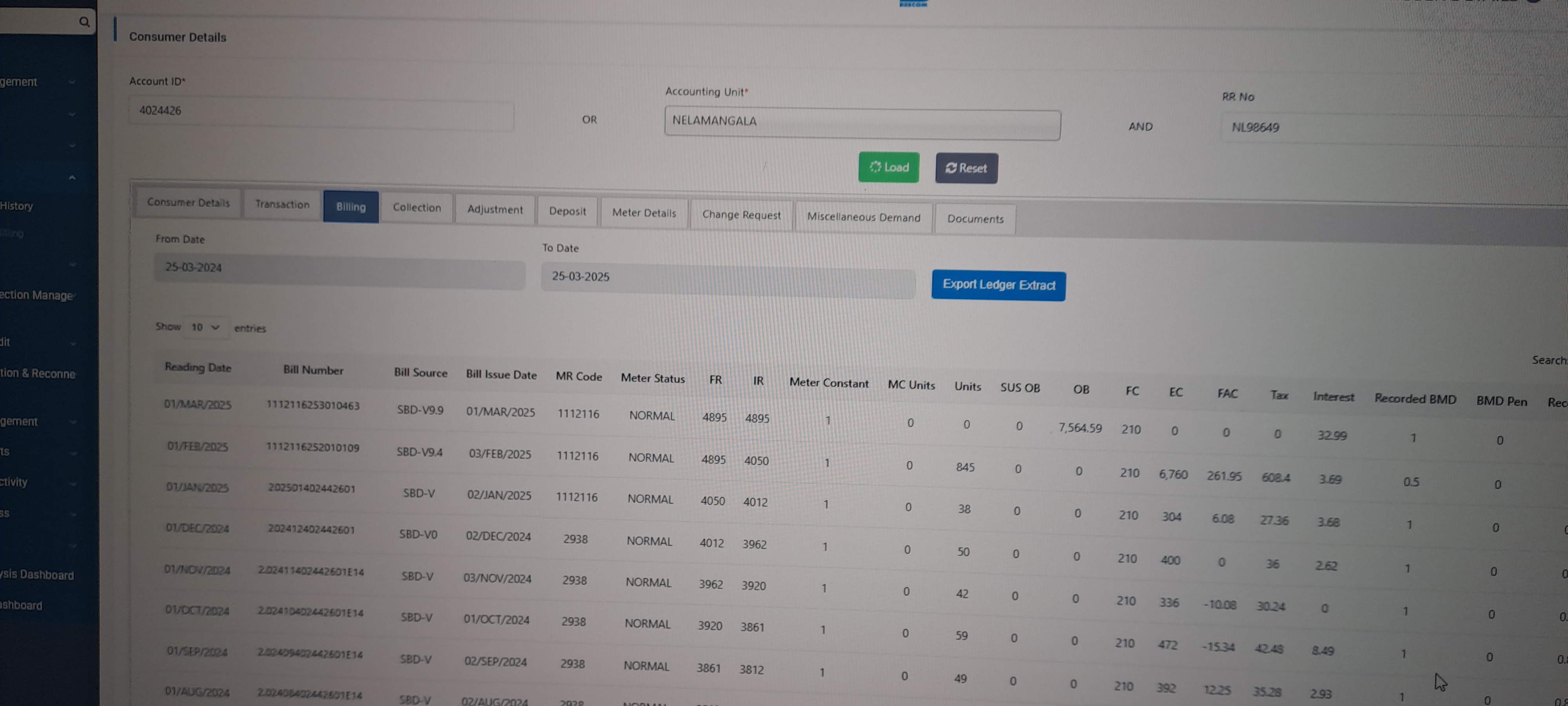This screenshot has width=1568, height=706.
Task: Go to the Meter Details tab
Action: pyautogui.click(x=644, y=213)
